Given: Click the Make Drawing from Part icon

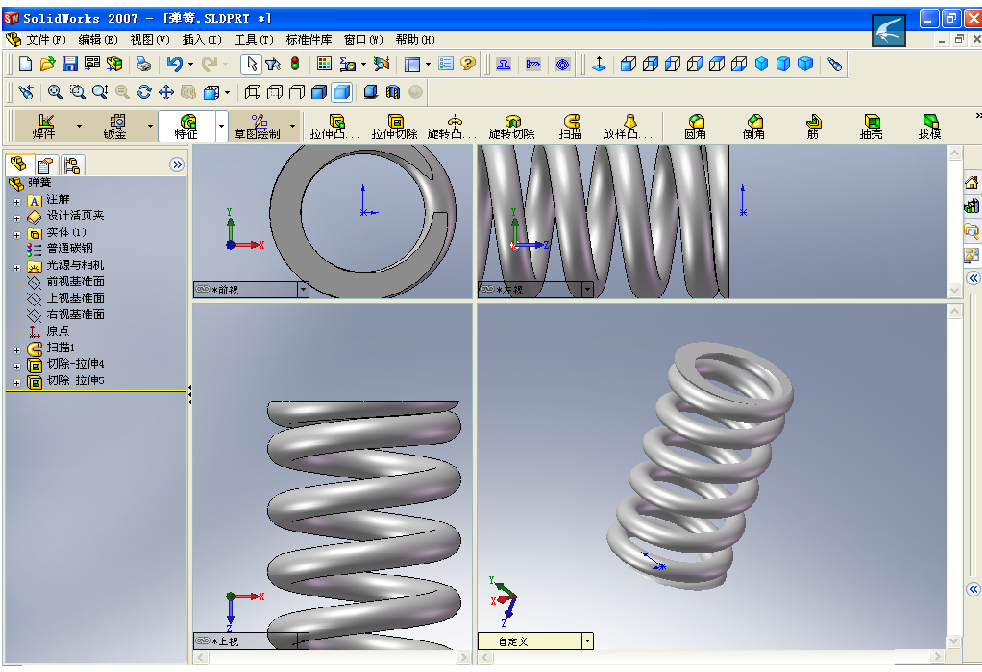Looking at the screenshot, I should click(93, 64).
